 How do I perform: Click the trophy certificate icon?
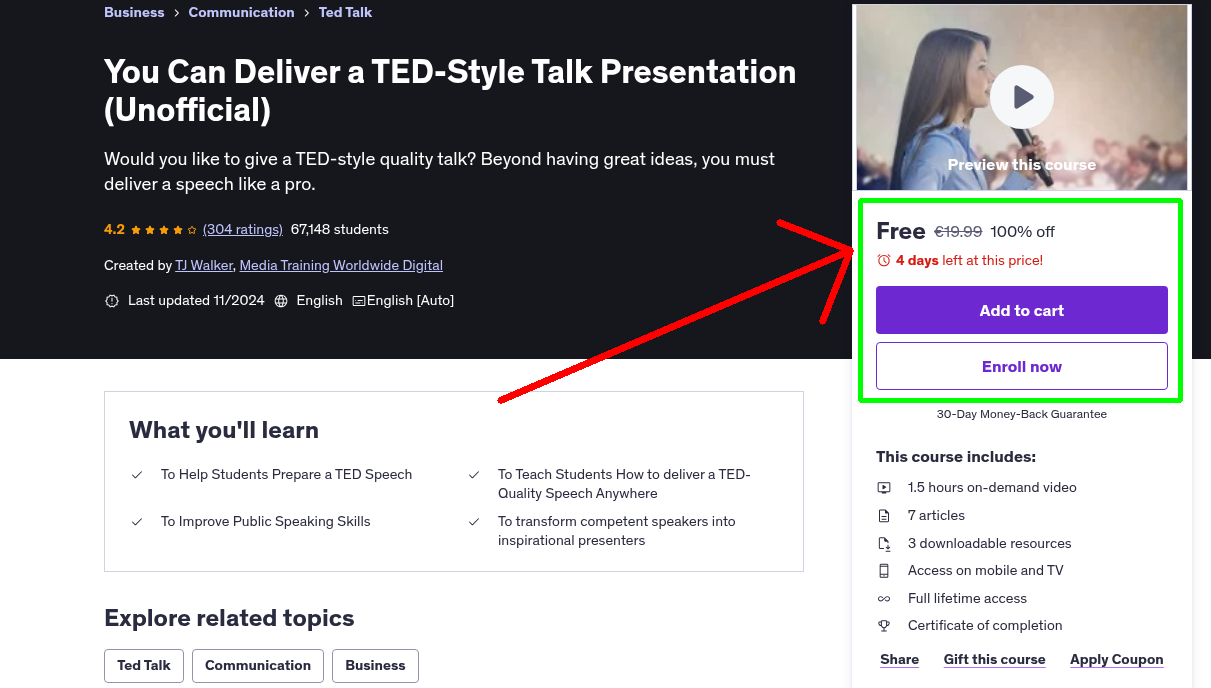click(x=884, y=626)
